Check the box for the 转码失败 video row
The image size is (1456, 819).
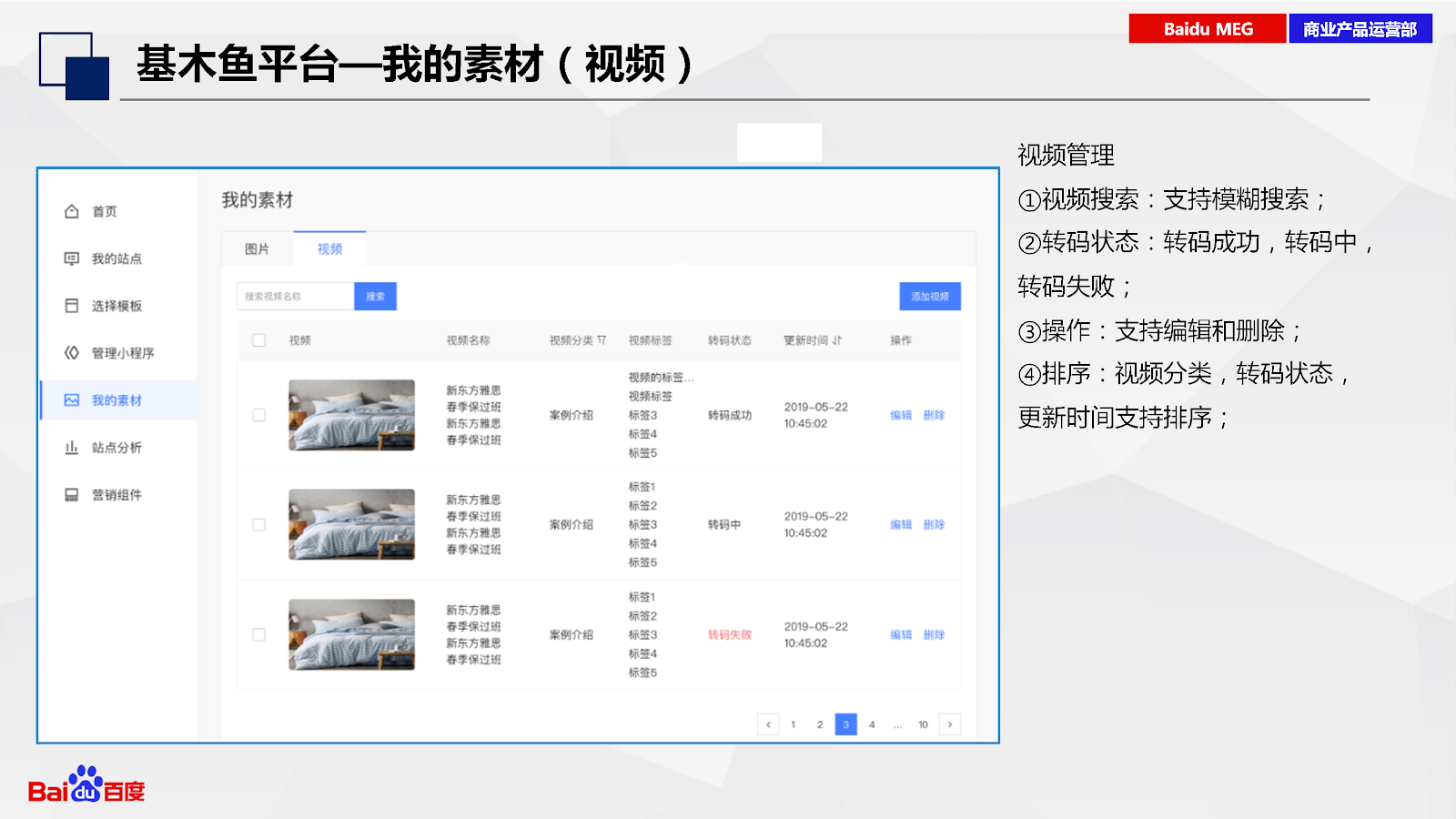click(259, 635)
